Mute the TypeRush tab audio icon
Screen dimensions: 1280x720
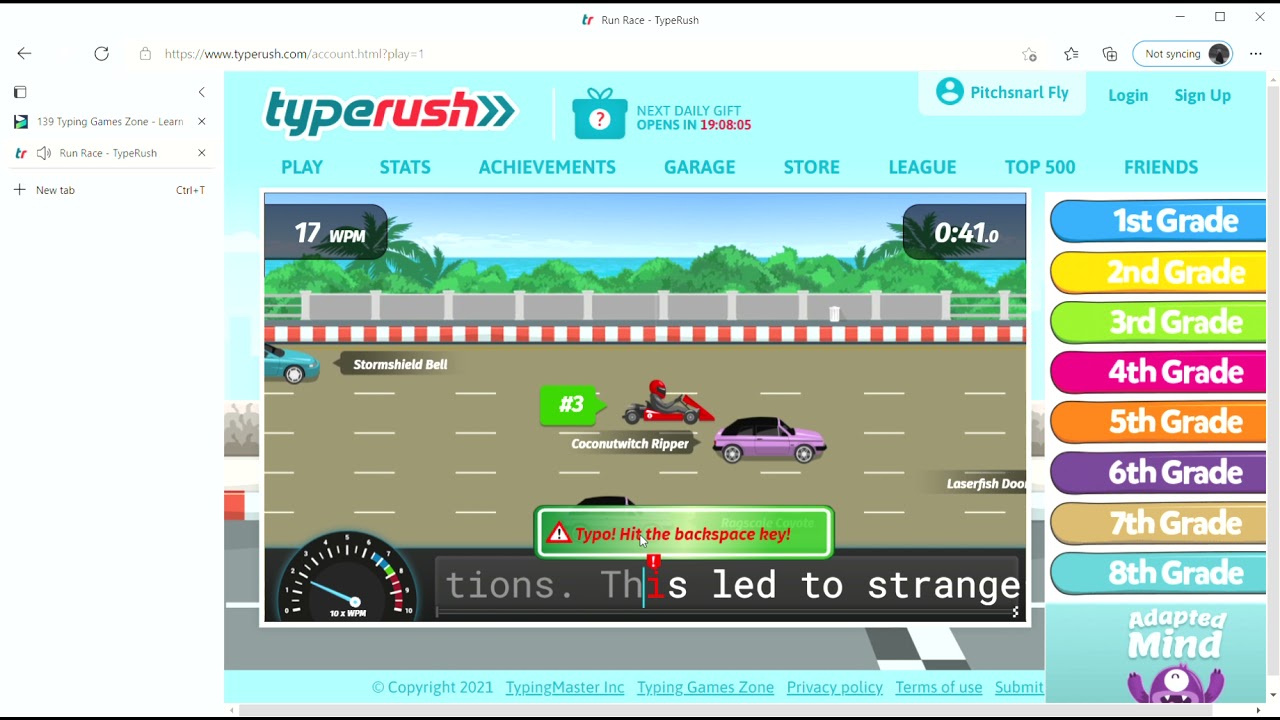point(43,153)
